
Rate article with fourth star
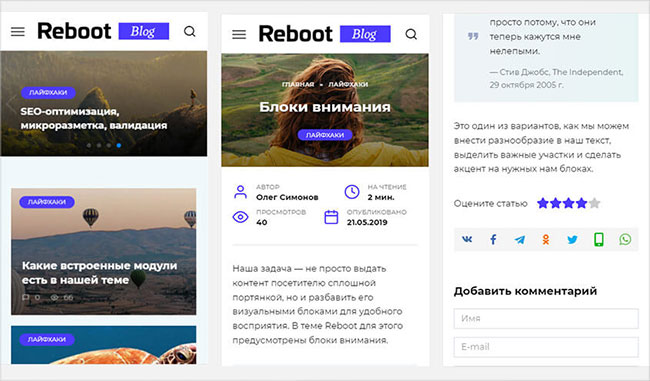(x=581, y=203)
